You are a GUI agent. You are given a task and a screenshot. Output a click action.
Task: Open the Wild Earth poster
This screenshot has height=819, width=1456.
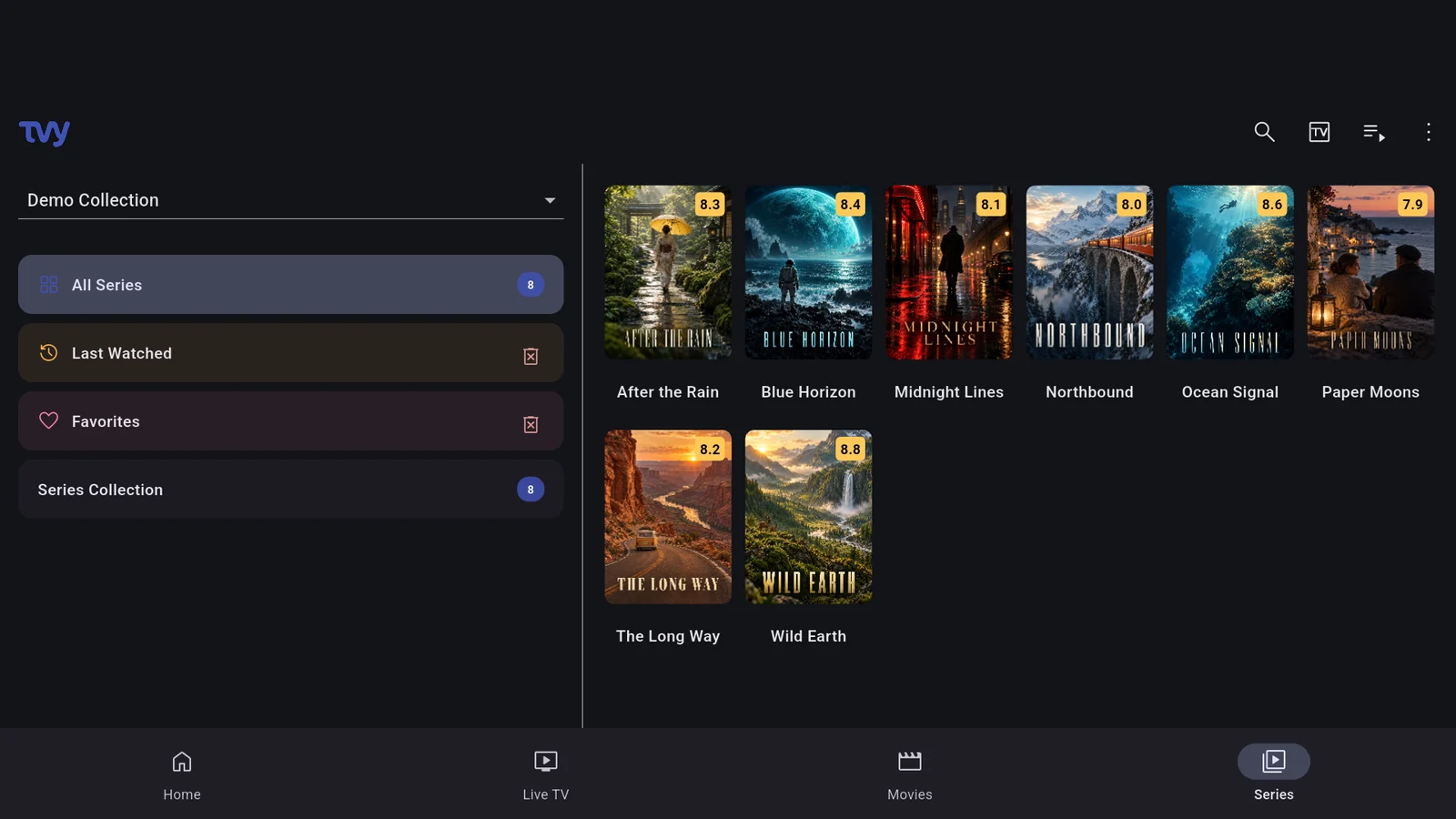(x=808, y=517)
